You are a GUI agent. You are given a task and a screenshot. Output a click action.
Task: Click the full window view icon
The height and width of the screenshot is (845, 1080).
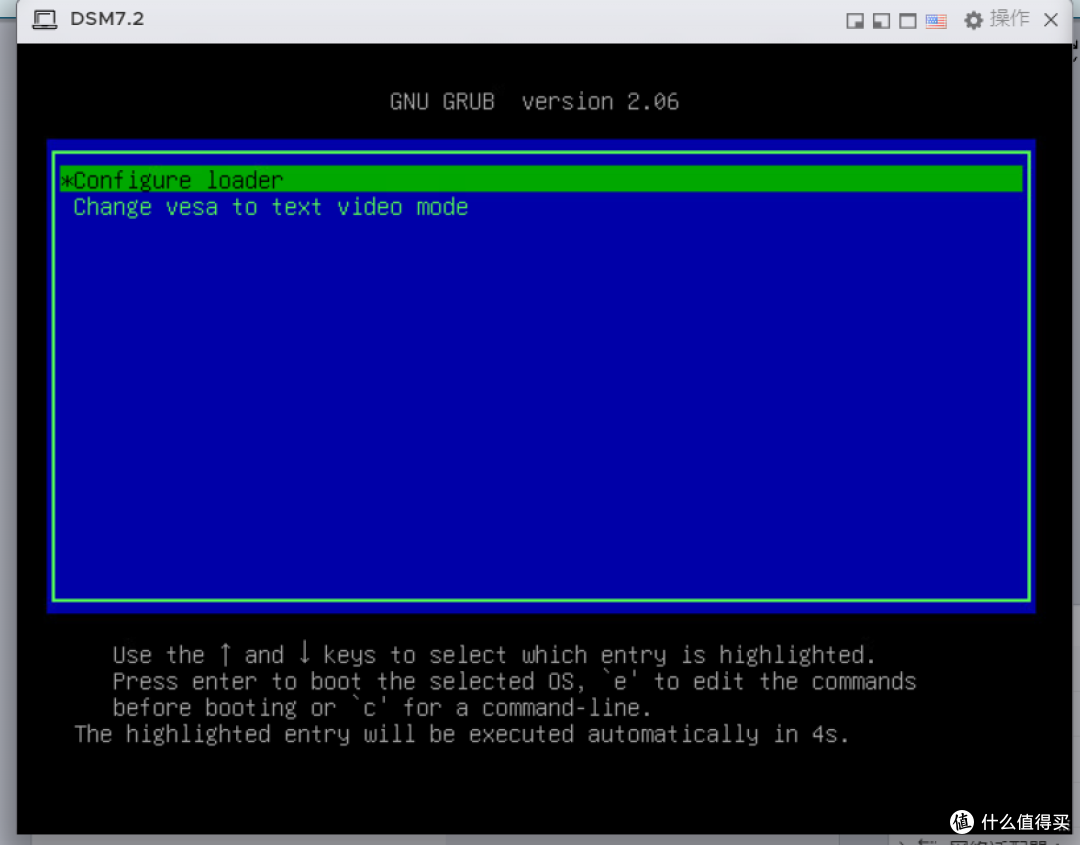(x=908, y=21)
